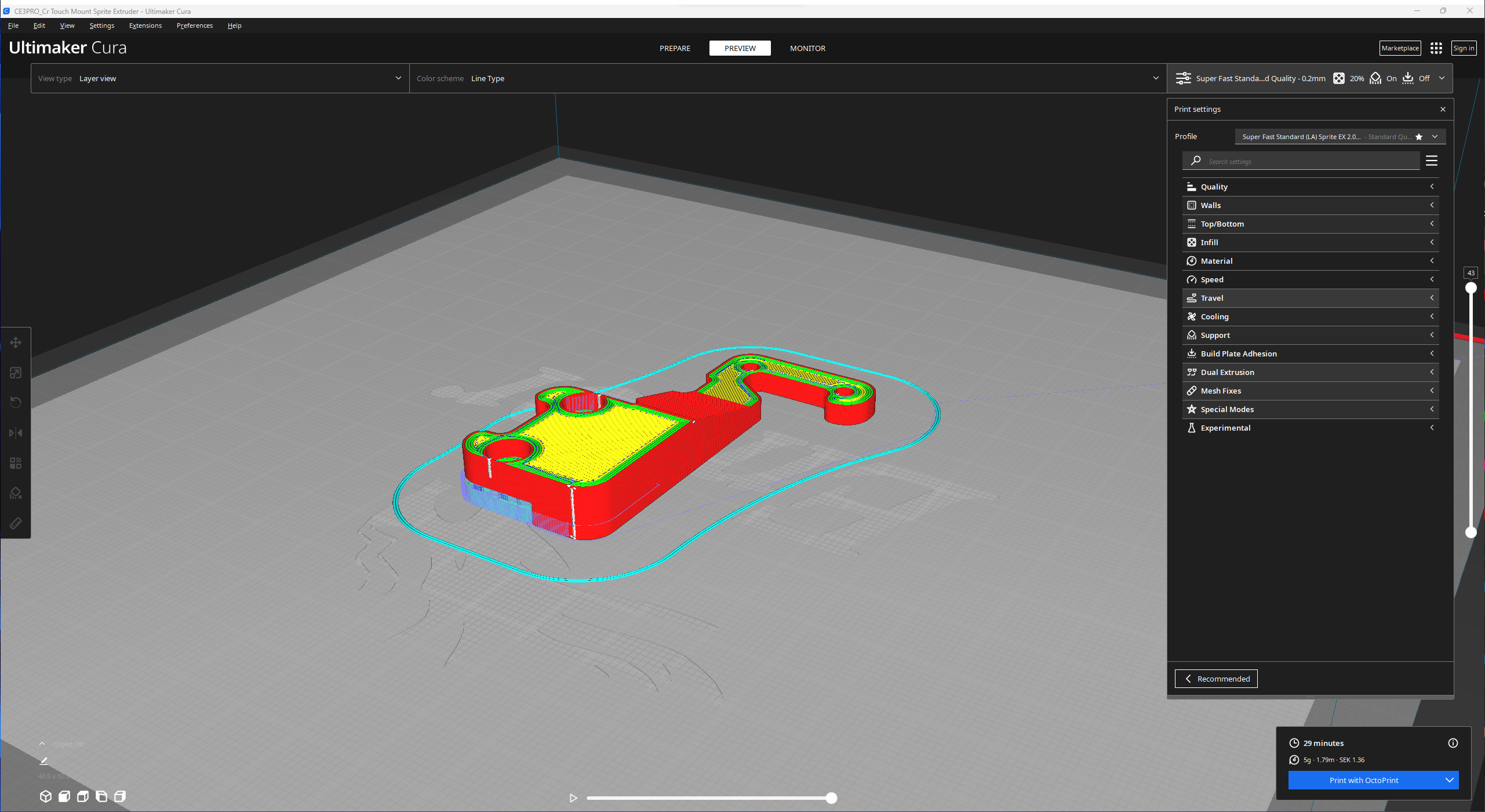This screenshot has width=1485, height=812.
Task: Select the Mirror tool in left toolbar
Action: pos(16,433)
